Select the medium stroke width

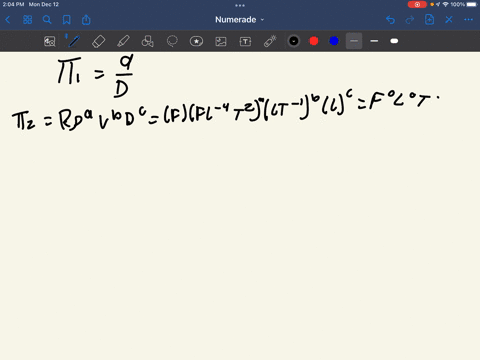pos(374,41)
